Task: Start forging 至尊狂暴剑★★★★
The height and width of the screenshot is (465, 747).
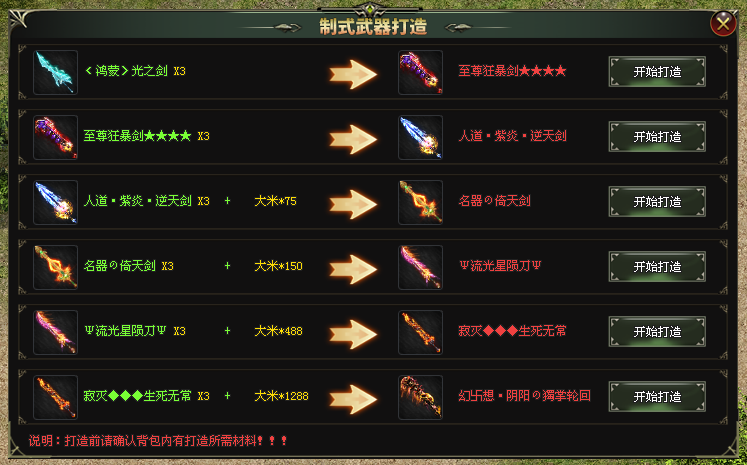Action: [657, 71]
